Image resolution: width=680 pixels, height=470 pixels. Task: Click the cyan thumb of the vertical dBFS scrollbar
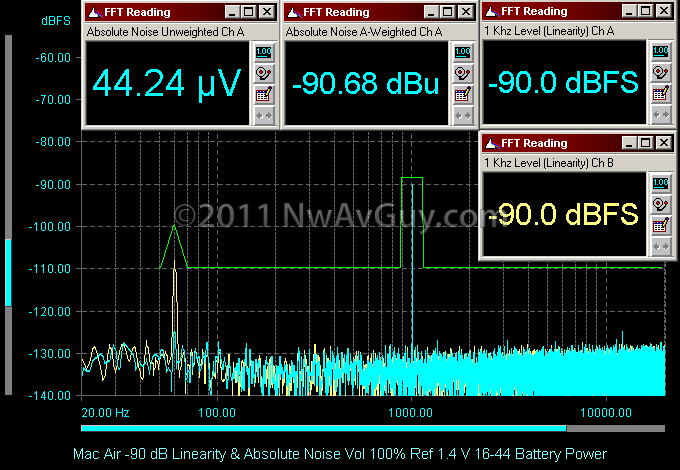[x=8, y=273]
